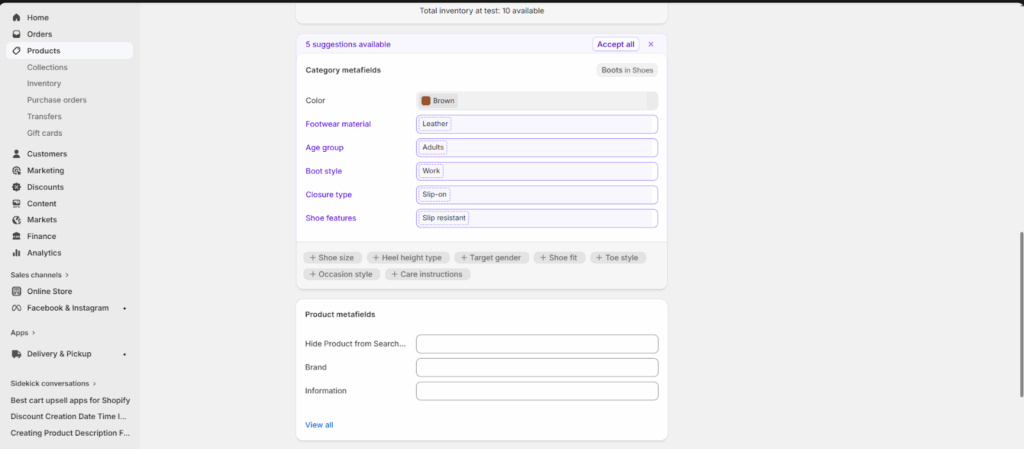The height and width of the screenshot is (449, 1024).
Task: Click the Brown color swatch chip
Action: (x=438, y=101)
